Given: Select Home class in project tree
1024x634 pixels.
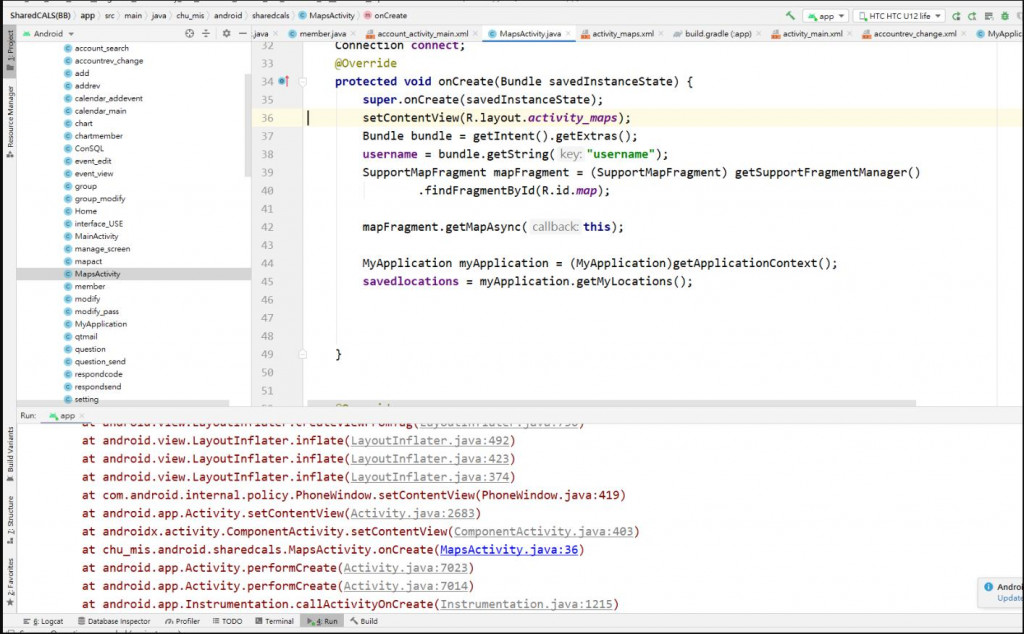Looking at the screenshot, I should coord(85,211).
